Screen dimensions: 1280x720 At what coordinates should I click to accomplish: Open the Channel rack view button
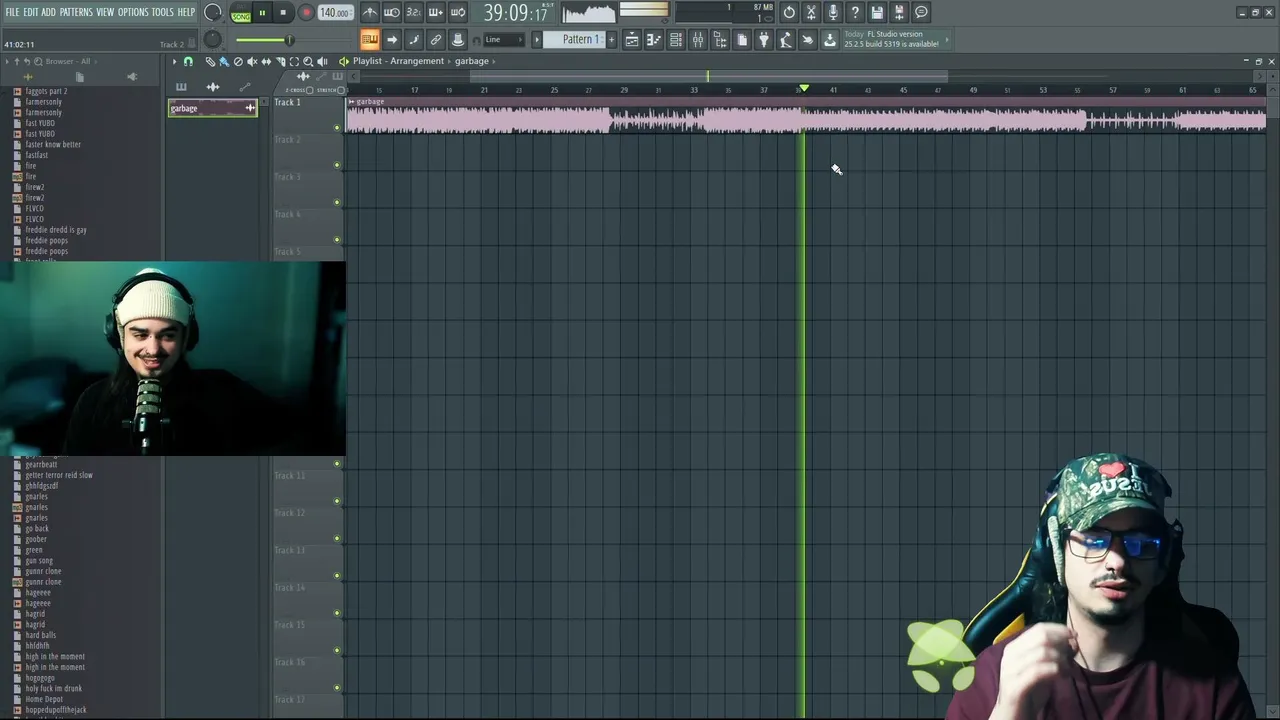[676, 40]
